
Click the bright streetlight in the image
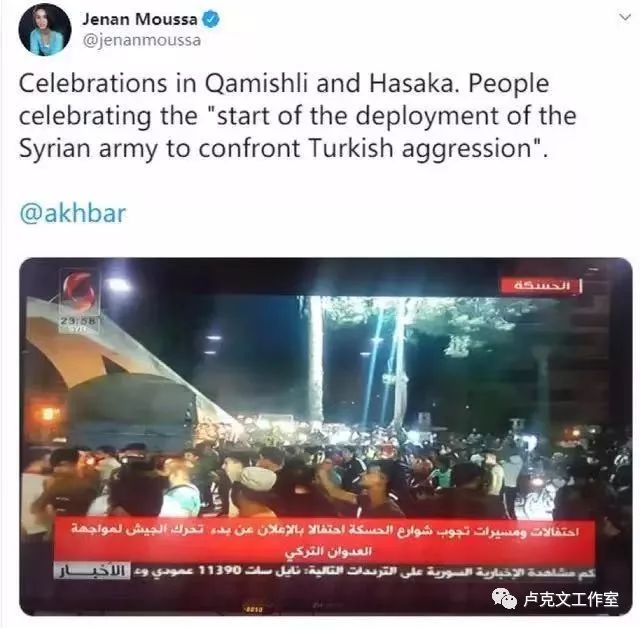click(x=118, y=284)
